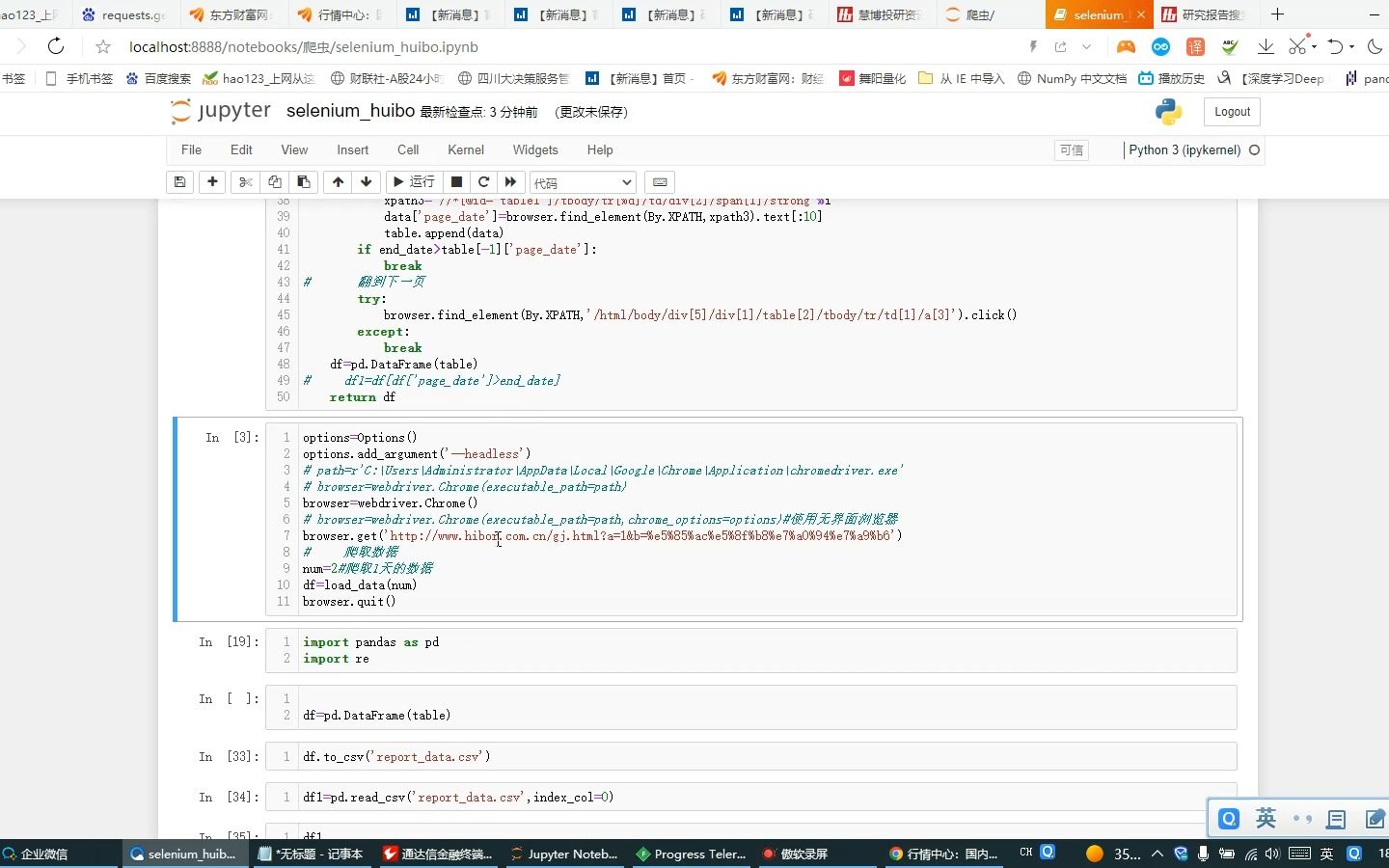
Task: Switch to the 慧博投研资 tab
Action: [880, 14]
